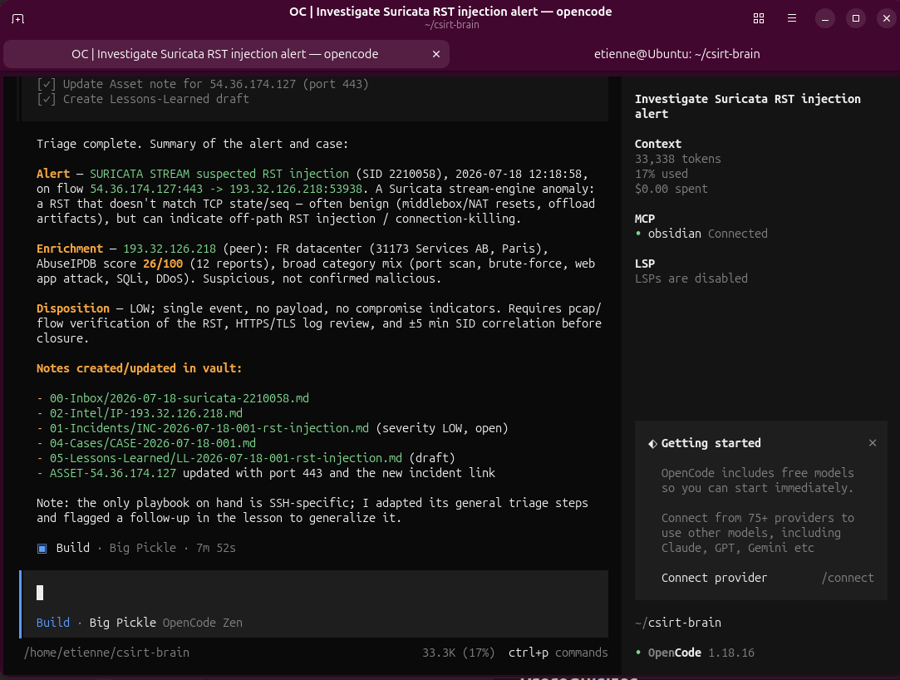
Task: Click the SURICATA STREAM suspected RST injection text
Action: (219, 174)
